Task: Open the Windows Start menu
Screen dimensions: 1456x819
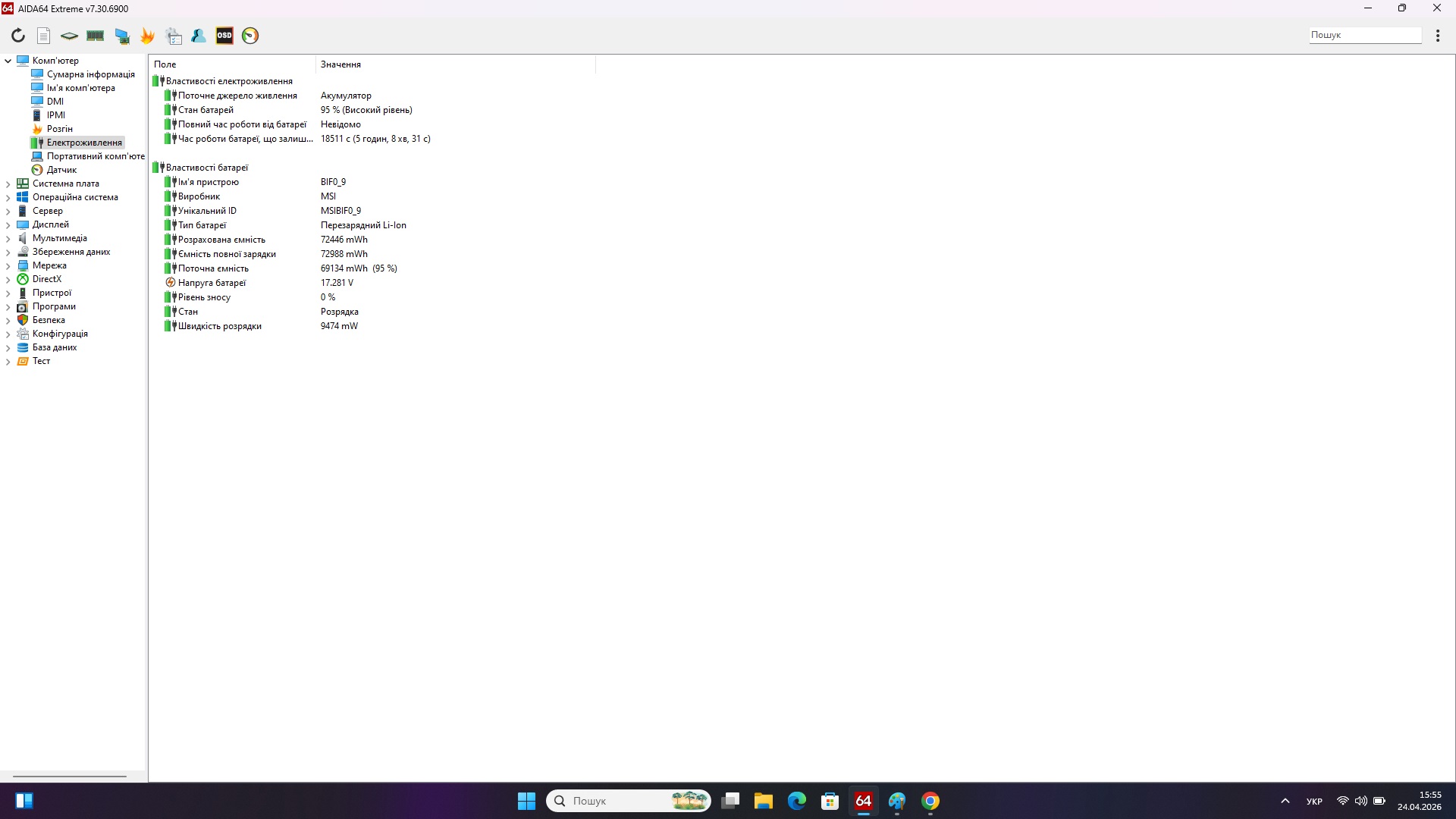Action: tap(526, 800)
